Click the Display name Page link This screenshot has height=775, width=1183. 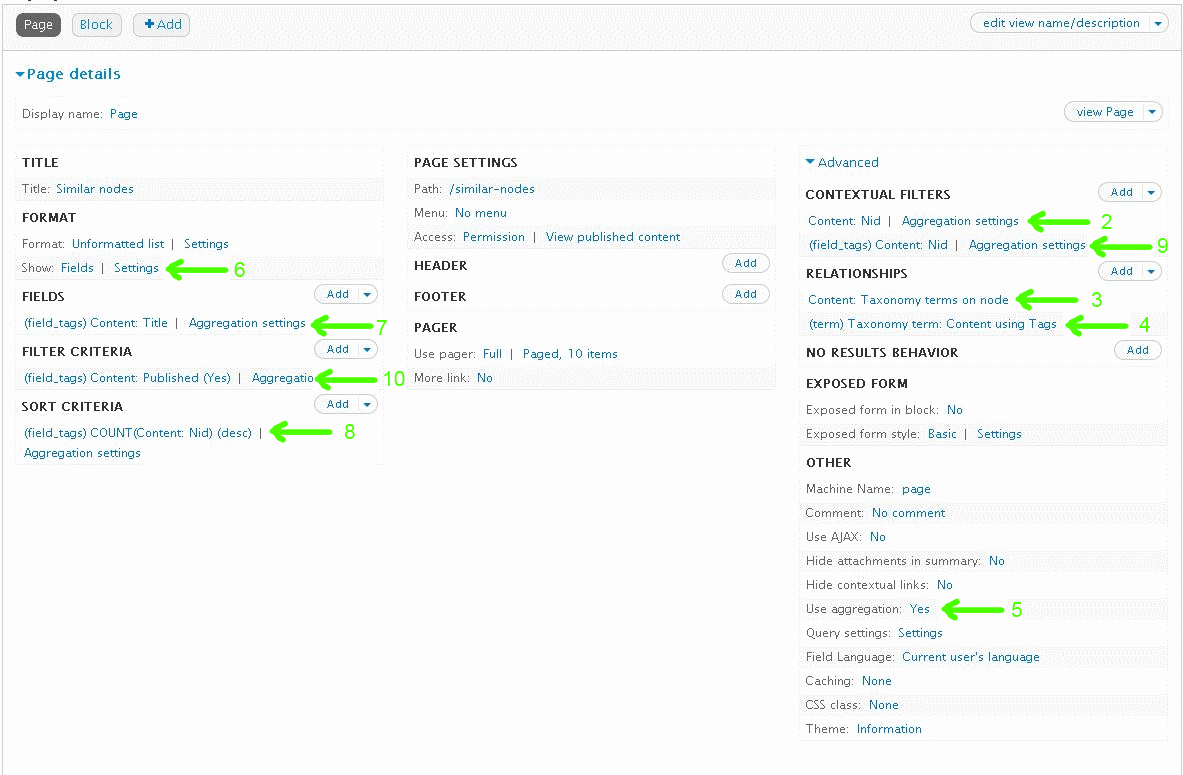point(124,114)
